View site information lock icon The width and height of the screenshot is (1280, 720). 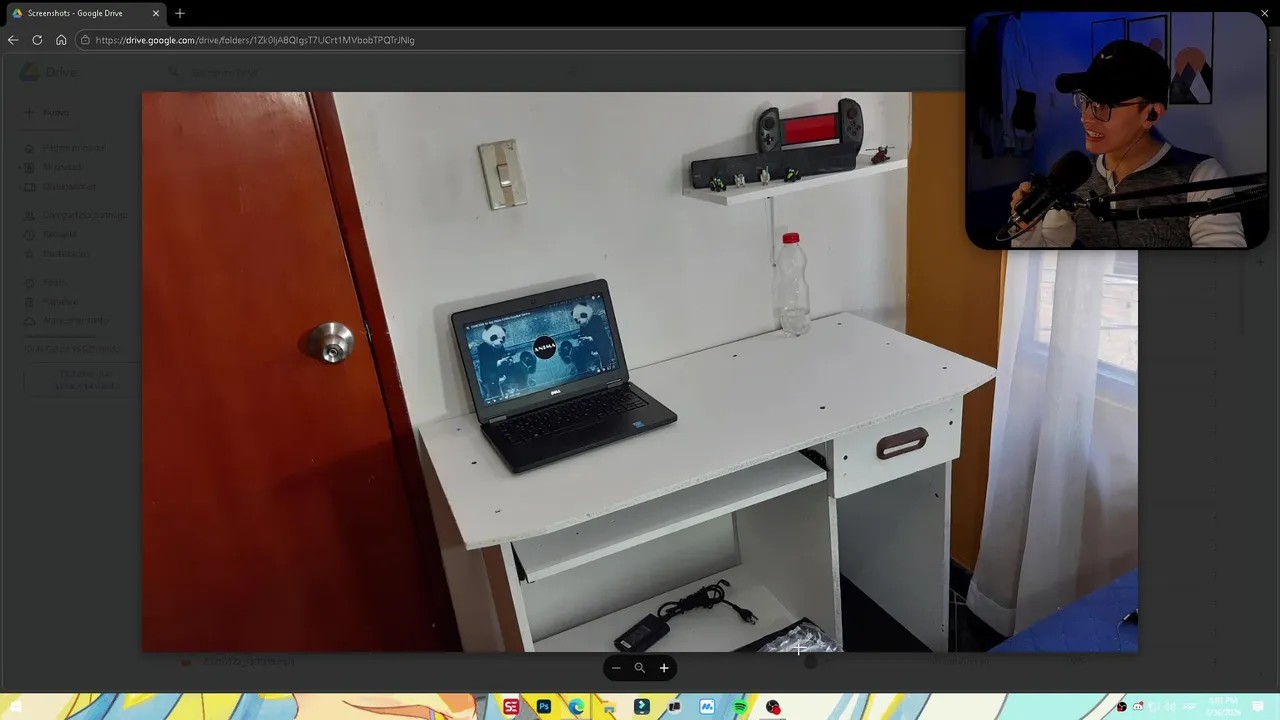coord(86,40)
